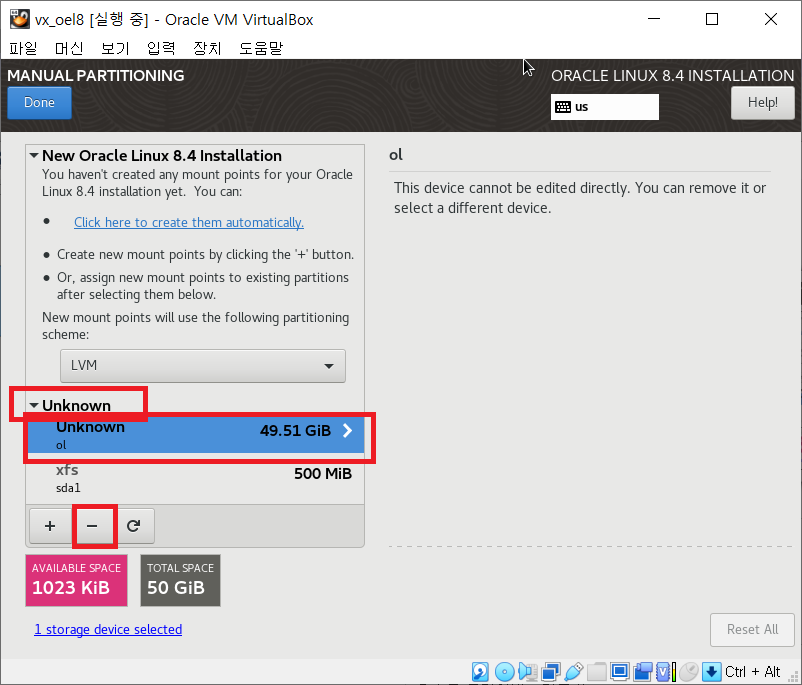Image resolution: width=802 pixels, height=685 pixels.
Task: Click the ORACLE LINUX 8.4 INSTALLATION title
Action: pos(672,75)
